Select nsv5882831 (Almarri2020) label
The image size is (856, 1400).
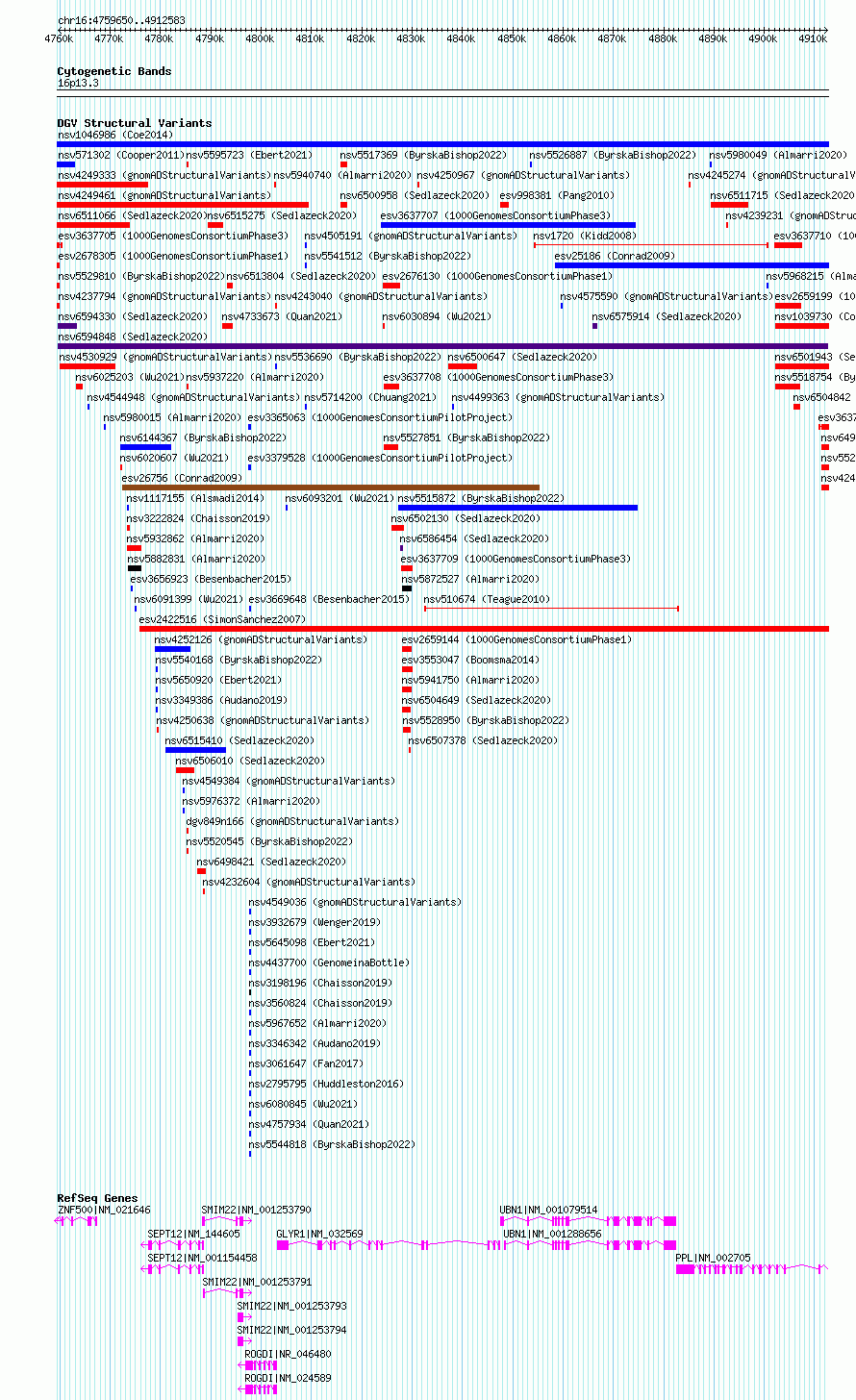click(195, 560)
